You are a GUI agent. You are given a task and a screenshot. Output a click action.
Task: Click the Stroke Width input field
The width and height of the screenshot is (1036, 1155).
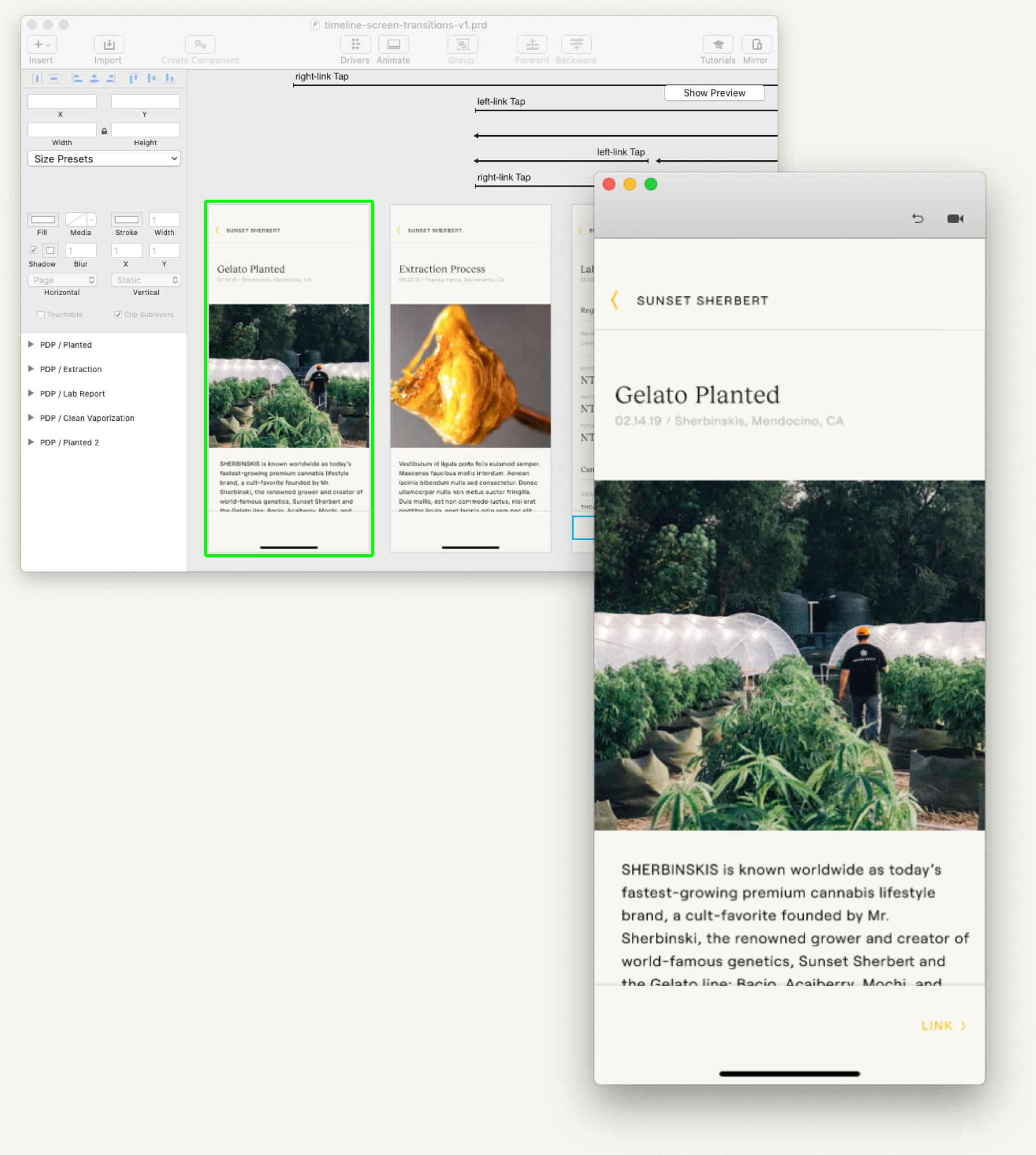coord(165,219)
